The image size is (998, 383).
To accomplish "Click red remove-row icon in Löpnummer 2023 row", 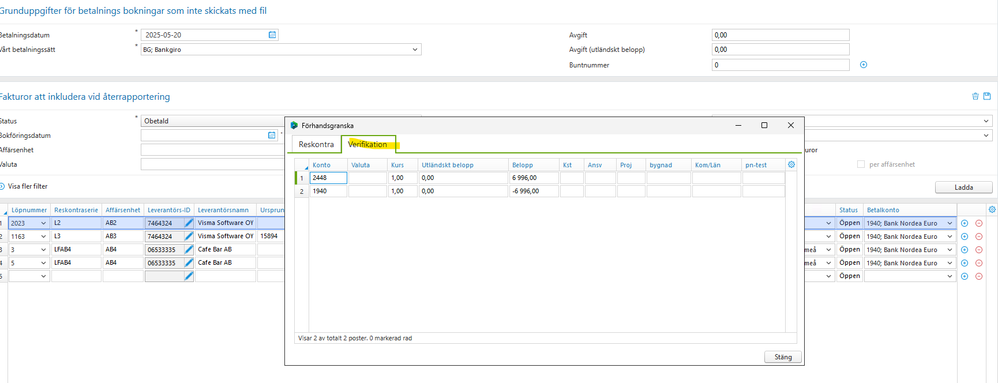I will click(x=979, y=223).
